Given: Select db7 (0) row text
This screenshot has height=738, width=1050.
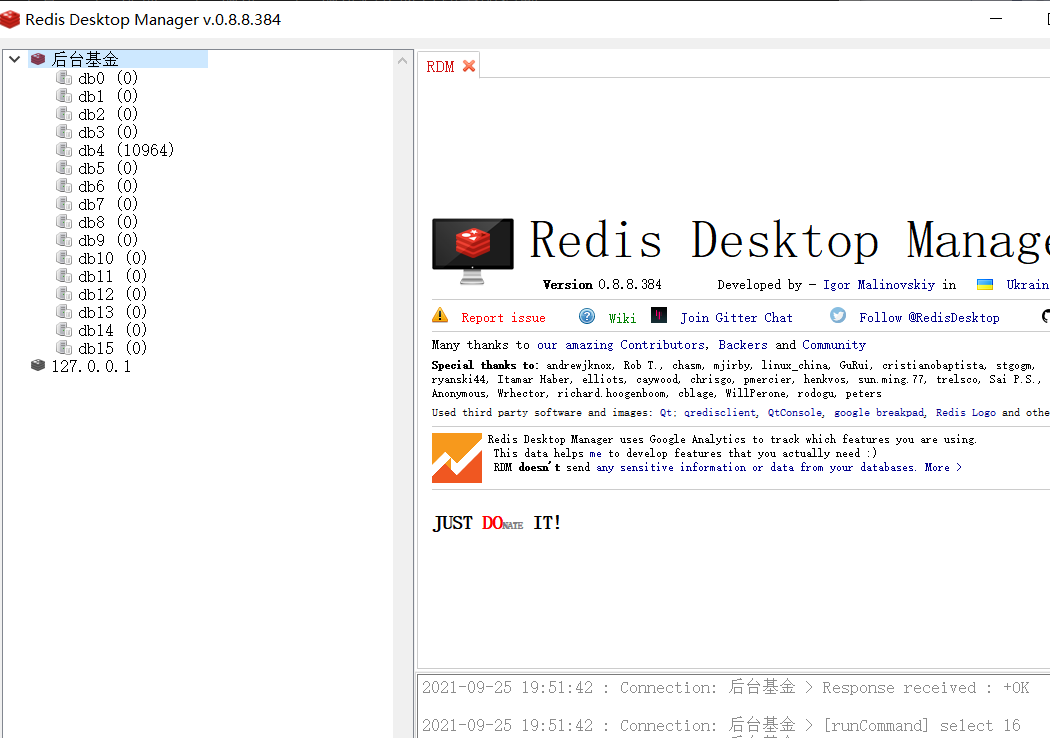Looking at the screenshot, I should [x=108, y=204].
